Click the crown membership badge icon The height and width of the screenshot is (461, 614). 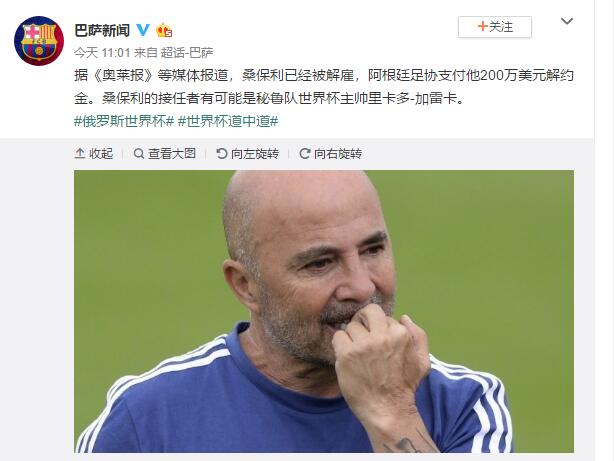pyautogui.click(x=164, y=30)
